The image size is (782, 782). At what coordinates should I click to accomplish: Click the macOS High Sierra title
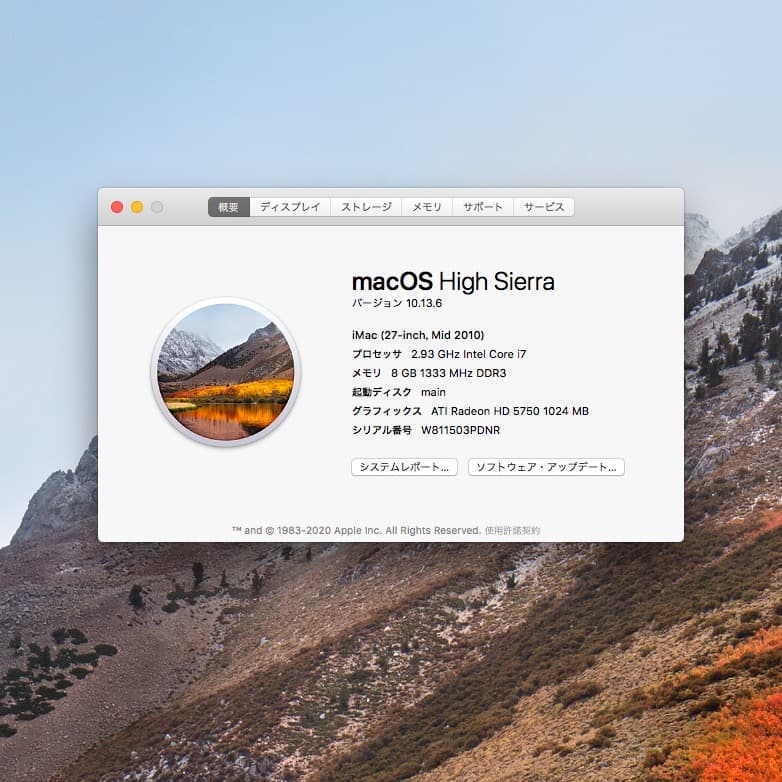pos(453,282)
